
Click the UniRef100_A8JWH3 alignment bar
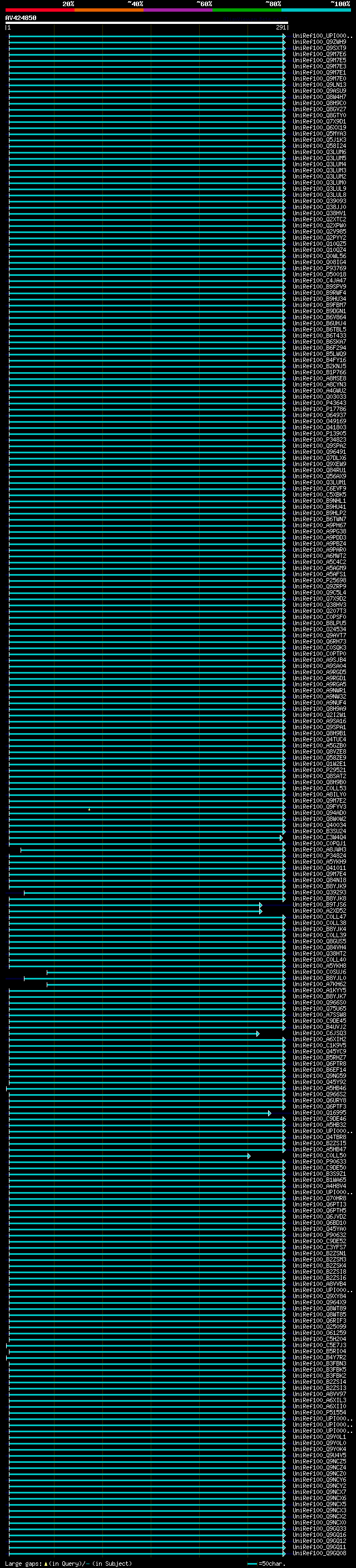coord(153,850)
